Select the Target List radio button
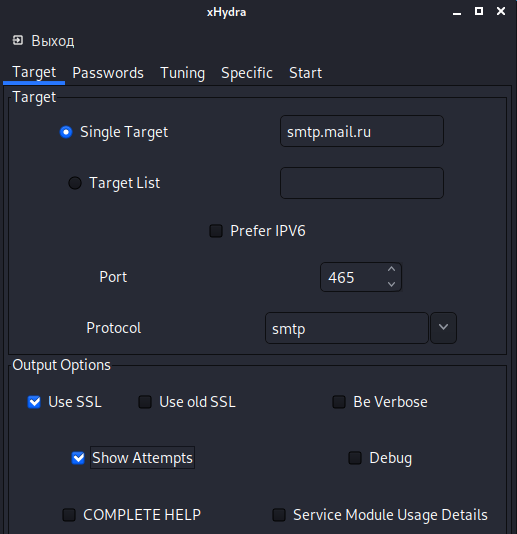The image size is (517, 534). 75,183
